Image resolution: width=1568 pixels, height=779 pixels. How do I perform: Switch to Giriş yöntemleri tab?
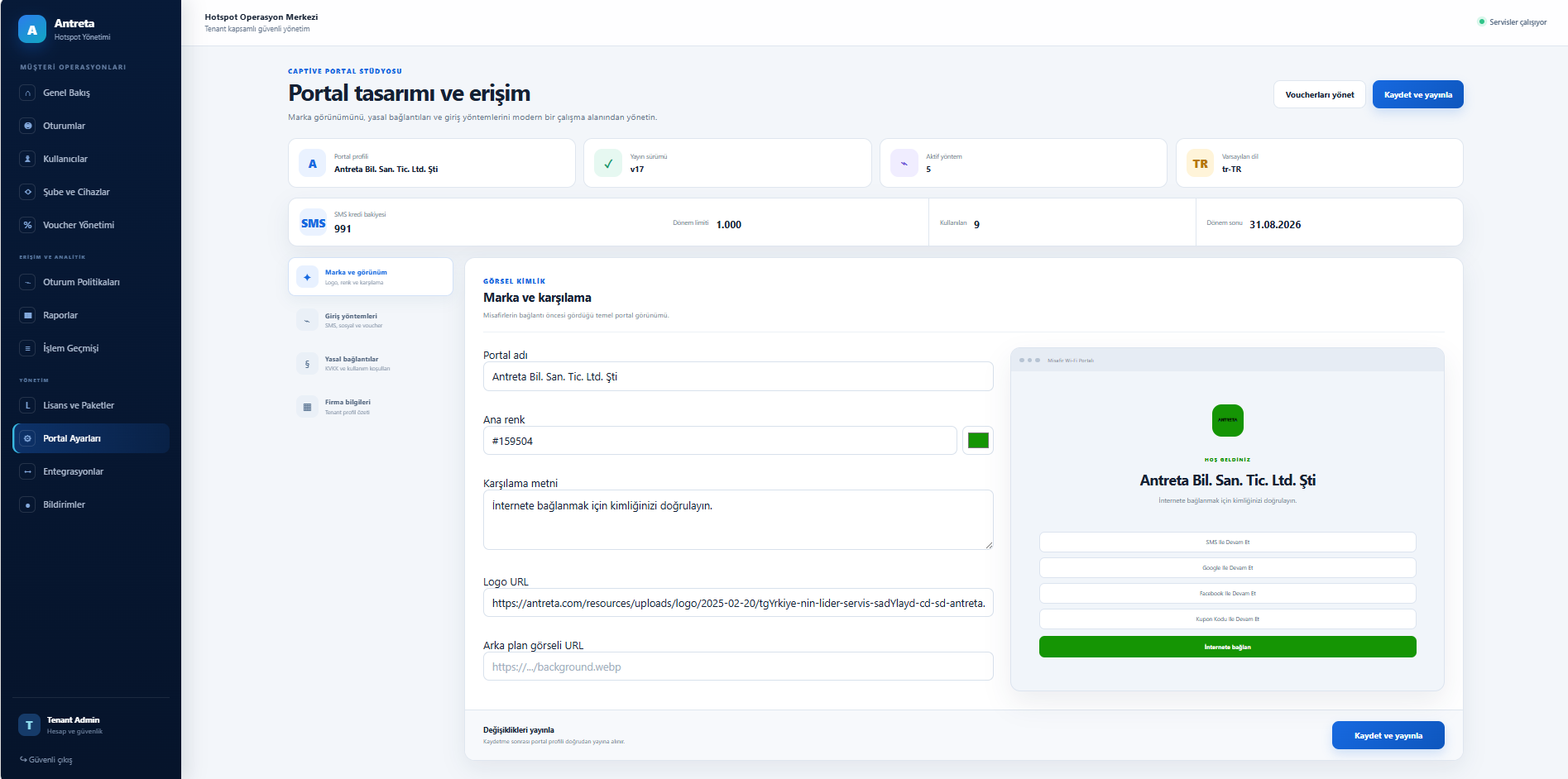[x=371, y=320]
